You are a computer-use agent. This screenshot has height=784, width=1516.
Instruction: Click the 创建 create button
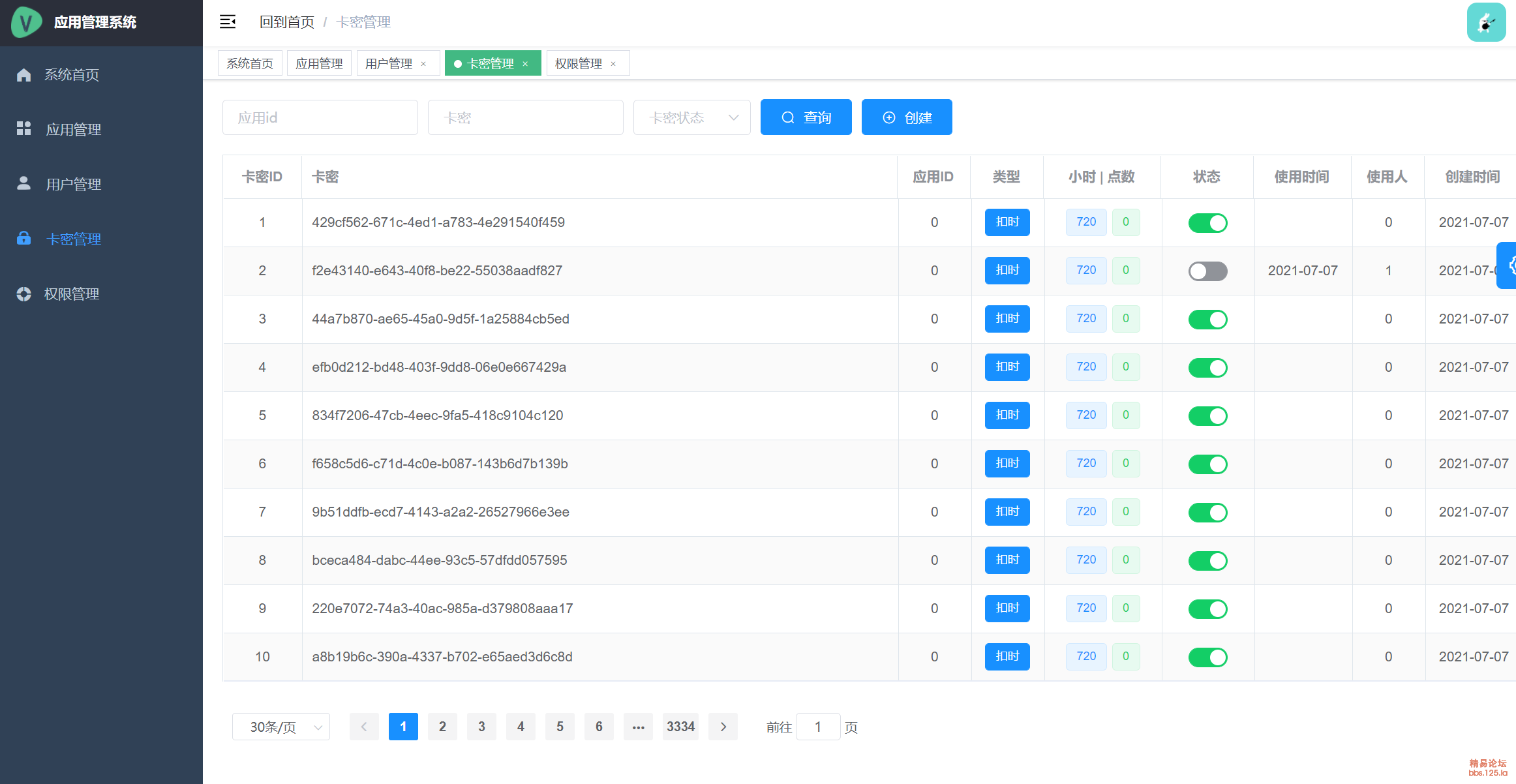pyautogui.click(x=906, y=117)
